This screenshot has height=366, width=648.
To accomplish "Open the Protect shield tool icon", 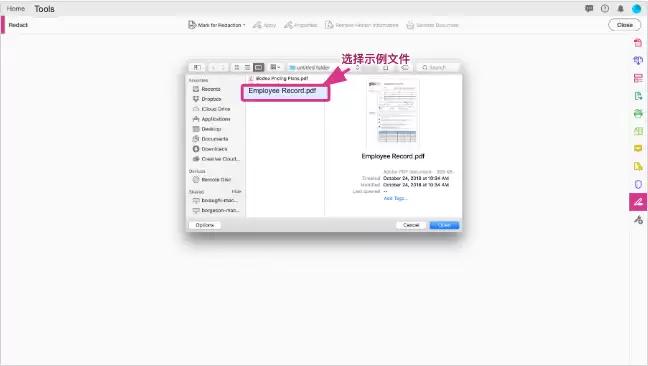I will click(638, 184).
